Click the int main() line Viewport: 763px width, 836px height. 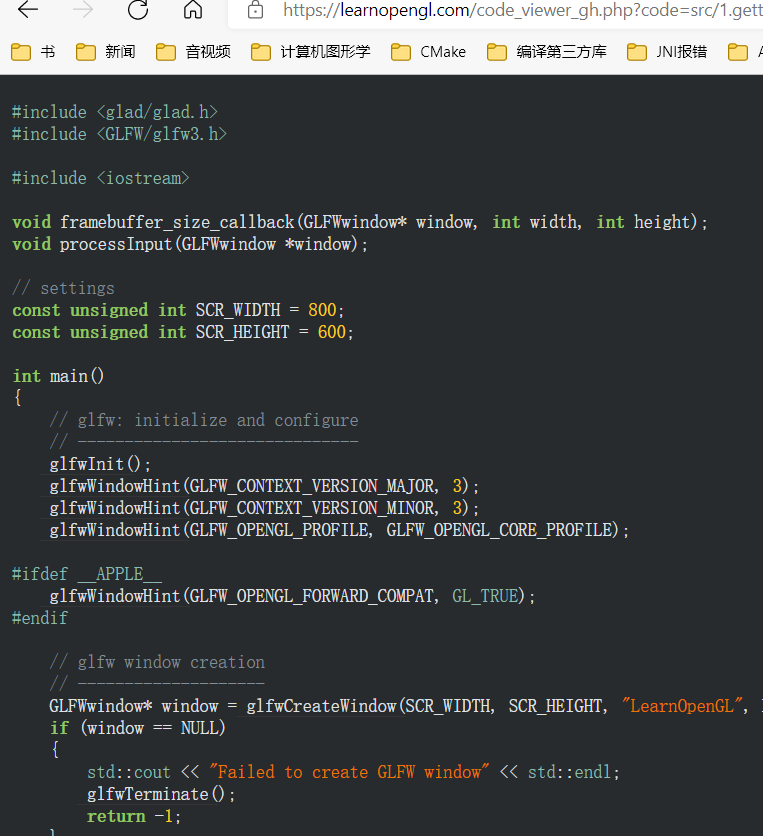click(59, 376)
